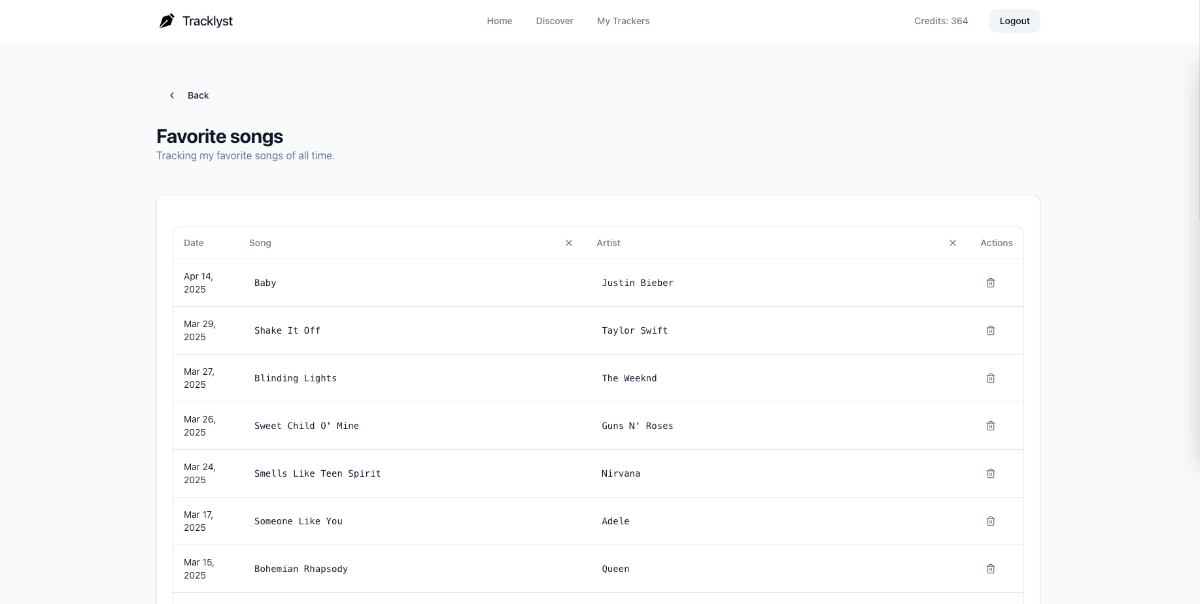Click the Credits: 364 indicator

pos(941,21)
